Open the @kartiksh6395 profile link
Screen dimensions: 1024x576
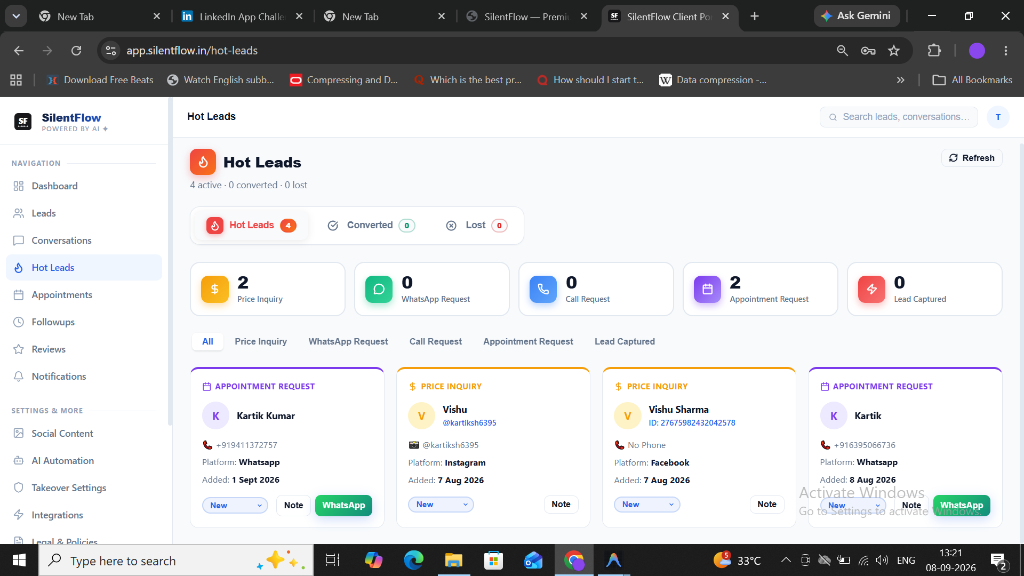470,423
